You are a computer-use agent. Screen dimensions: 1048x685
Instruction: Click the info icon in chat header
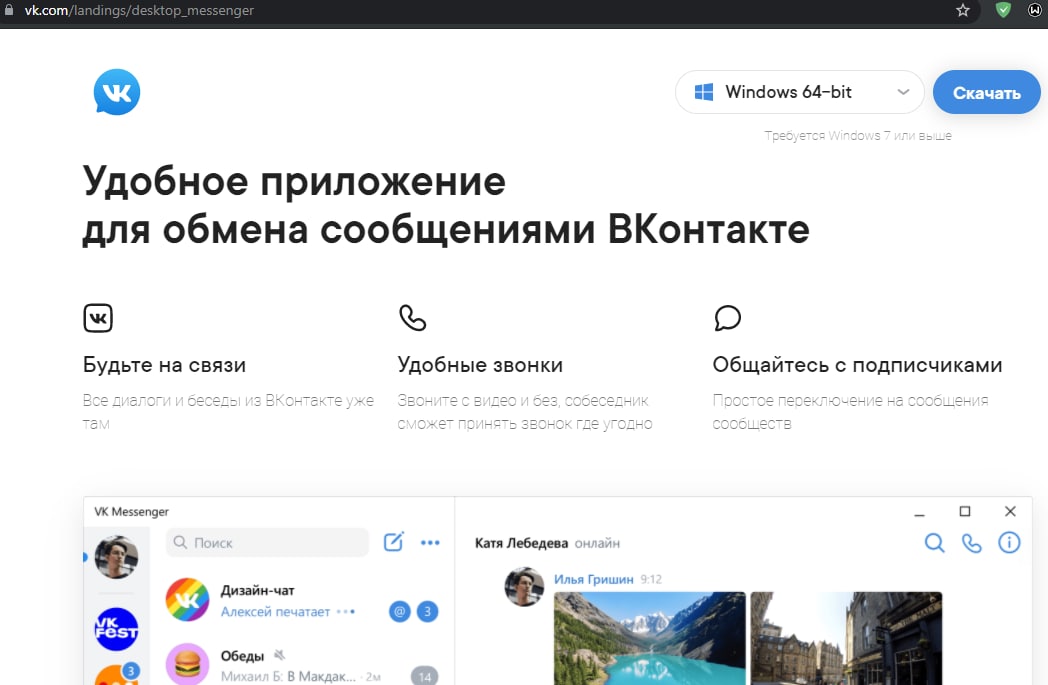(1009, 543)
